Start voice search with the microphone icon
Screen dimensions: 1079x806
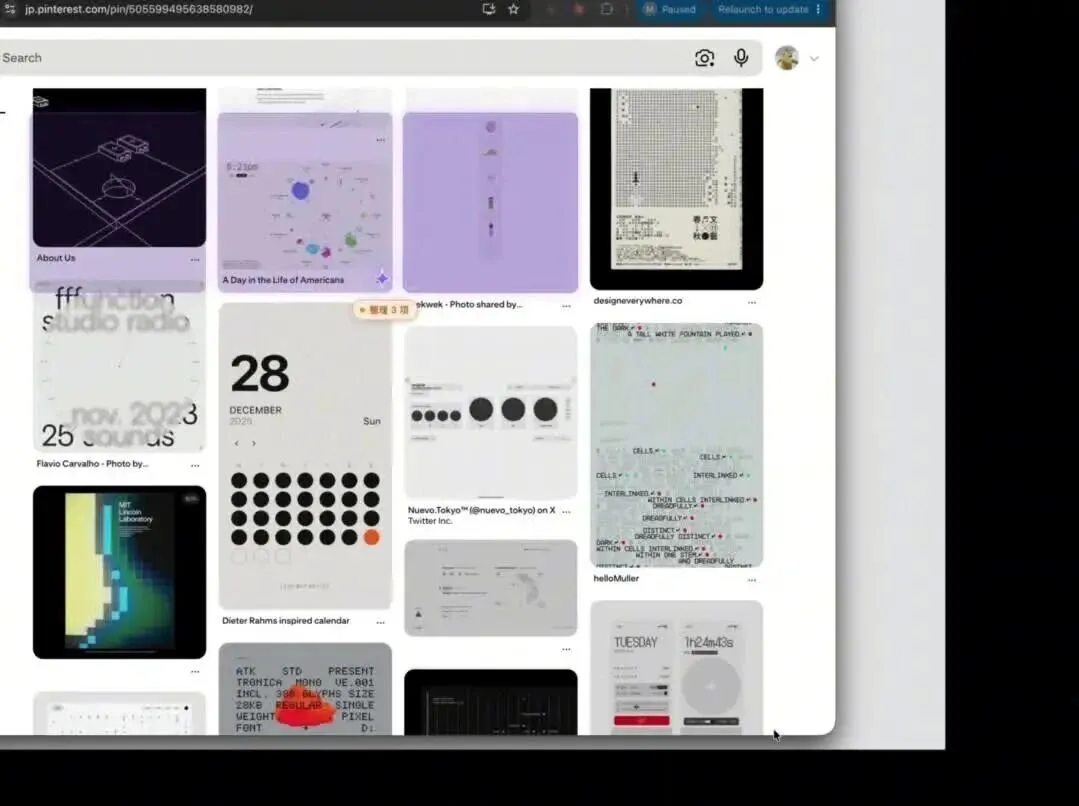tap(741, 58)
